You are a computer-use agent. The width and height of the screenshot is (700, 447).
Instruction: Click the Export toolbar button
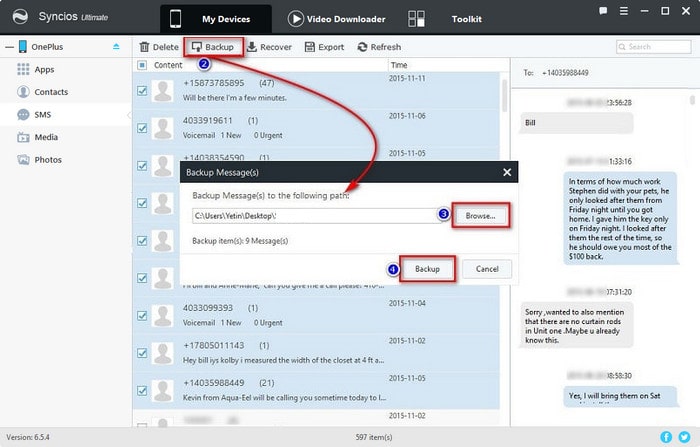pyautogui.click(x=324, y=47)
